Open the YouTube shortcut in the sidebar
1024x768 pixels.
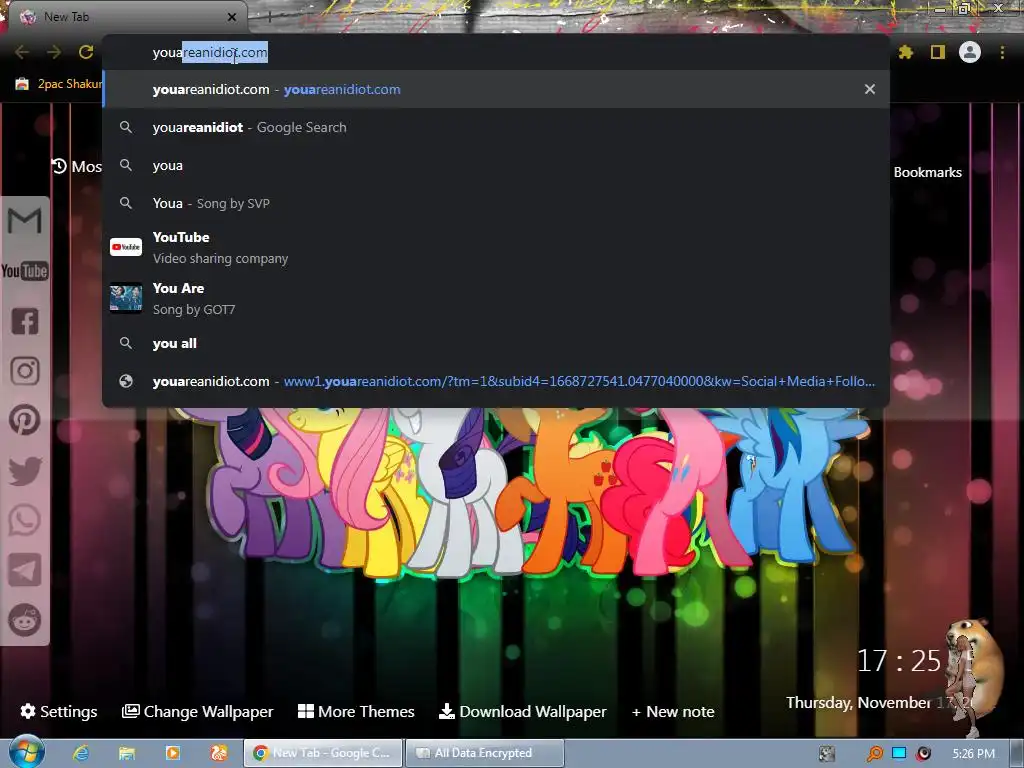[25, 270]
